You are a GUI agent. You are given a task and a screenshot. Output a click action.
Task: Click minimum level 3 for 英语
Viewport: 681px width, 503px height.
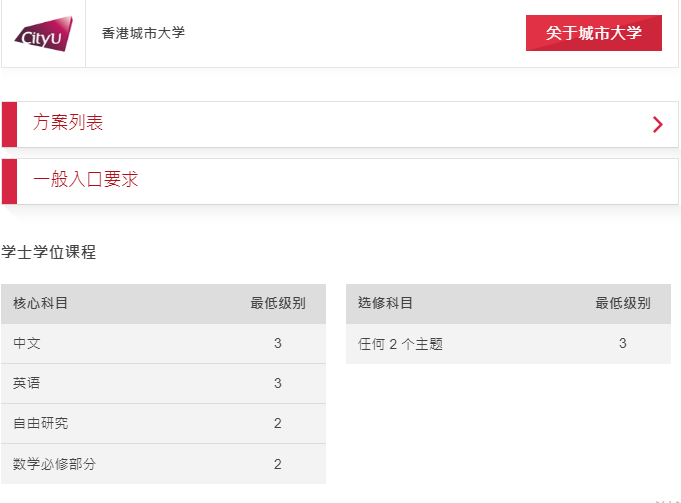coord(278,383)
